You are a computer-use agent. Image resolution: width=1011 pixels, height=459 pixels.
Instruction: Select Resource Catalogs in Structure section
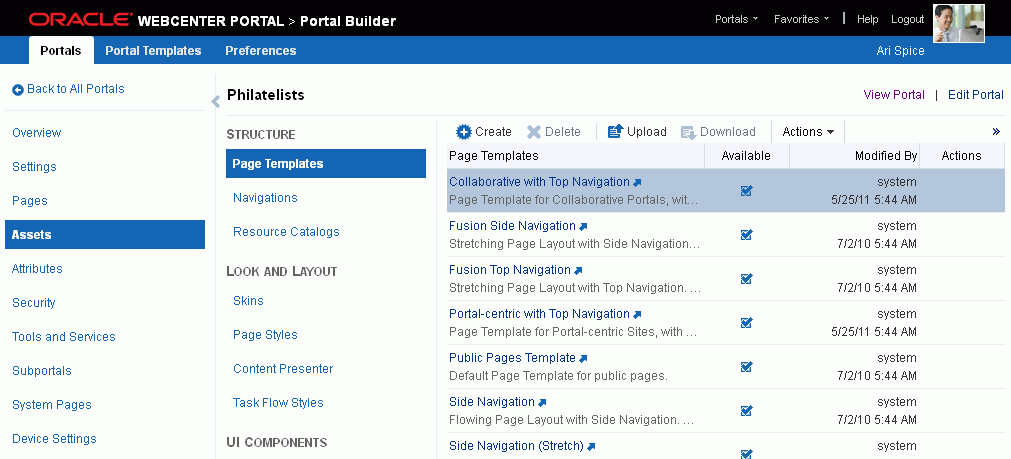point(286,232)
